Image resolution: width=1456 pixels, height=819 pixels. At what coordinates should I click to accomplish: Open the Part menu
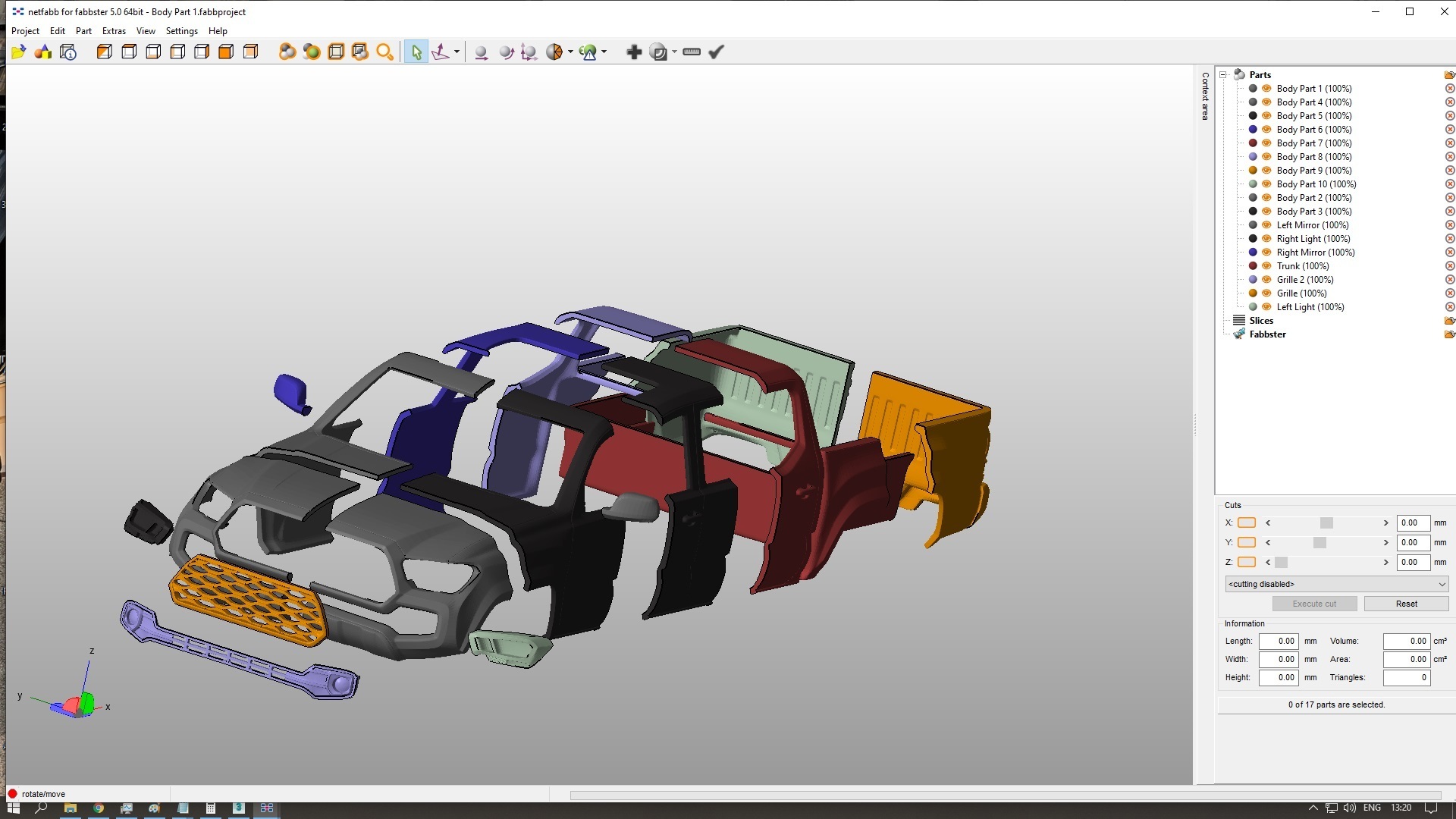point(83,31)
